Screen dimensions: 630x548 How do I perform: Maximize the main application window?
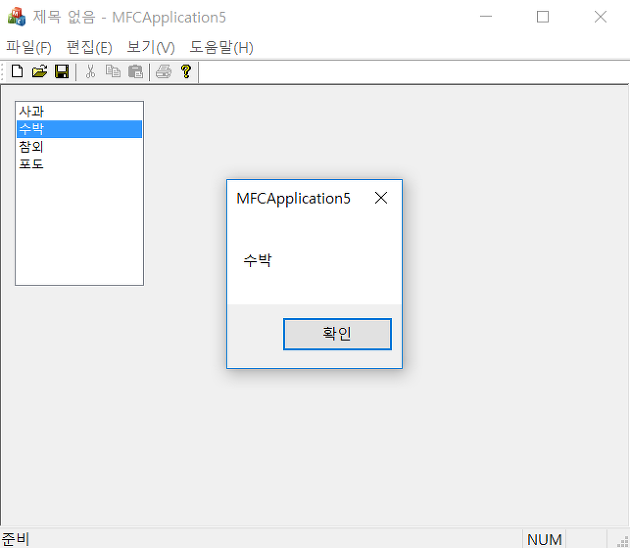click(x=543, y=17)
